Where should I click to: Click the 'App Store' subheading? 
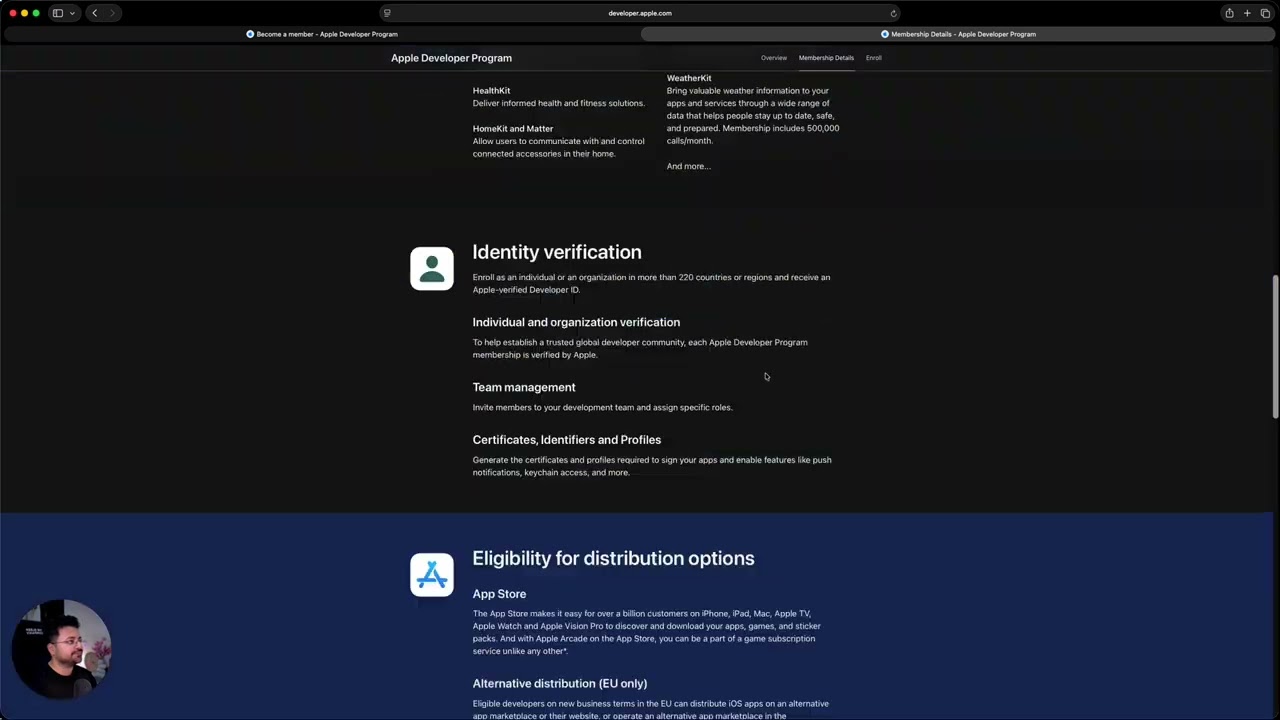click(x=499, y=594)
